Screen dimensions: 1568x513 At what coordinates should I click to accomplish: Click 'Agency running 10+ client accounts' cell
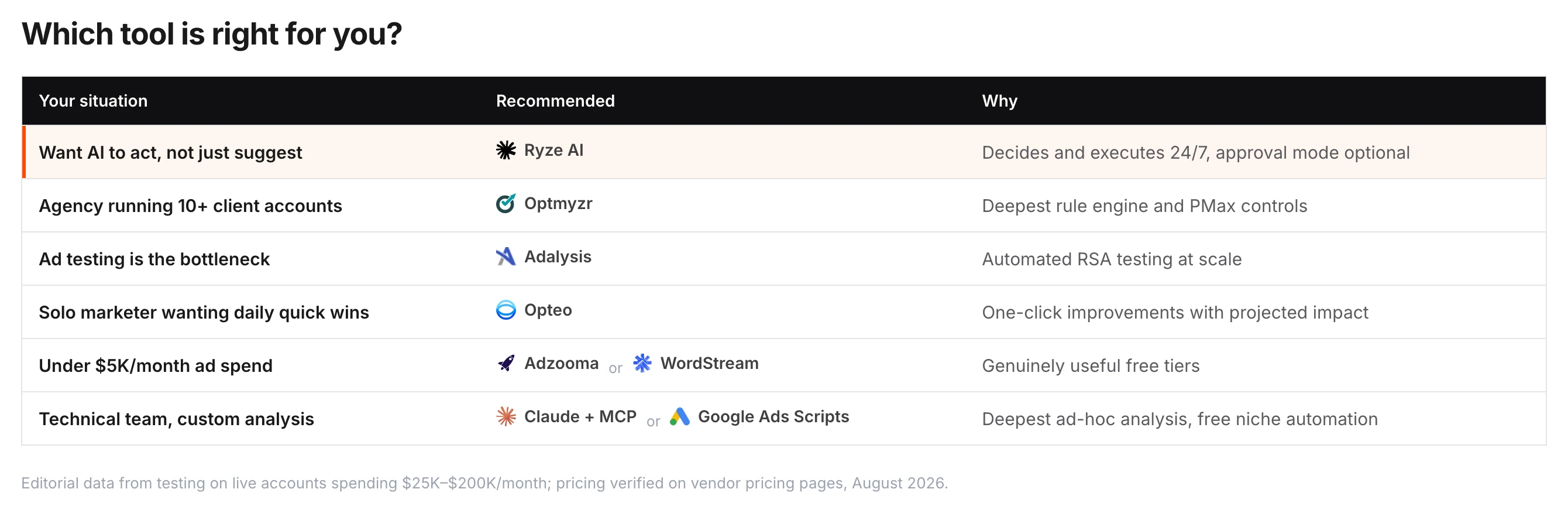tap(191, 206)
